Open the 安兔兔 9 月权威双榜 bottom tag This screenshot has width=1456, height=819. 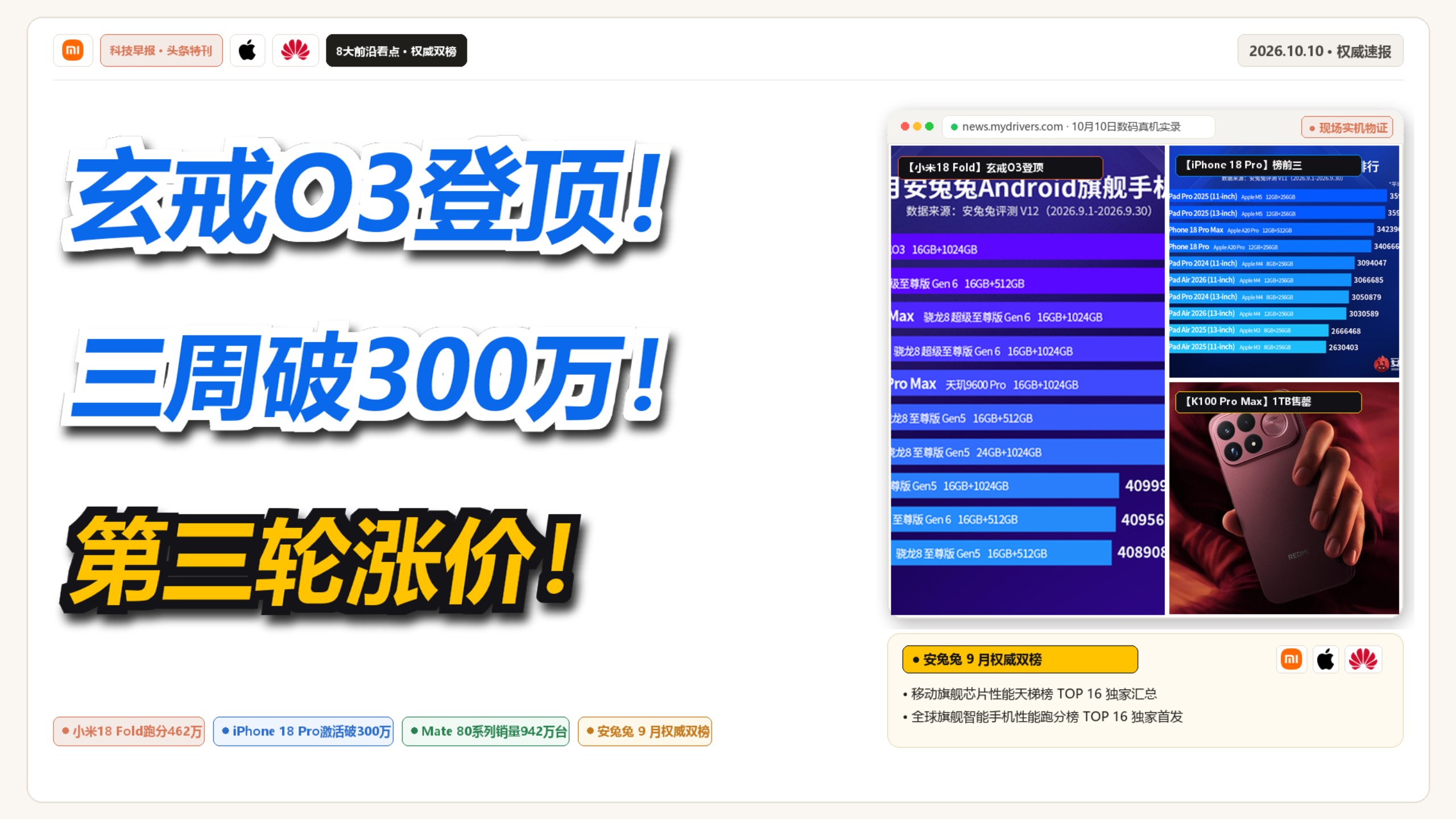pyautogui.click(x=645, y=731)
